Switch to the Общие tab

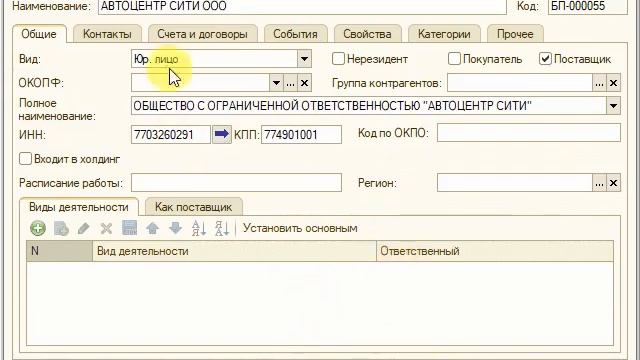click(x=39, y=34)
